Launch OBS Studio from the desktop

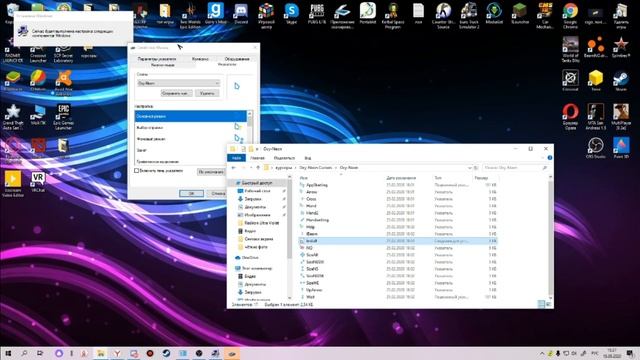[596, 148]
